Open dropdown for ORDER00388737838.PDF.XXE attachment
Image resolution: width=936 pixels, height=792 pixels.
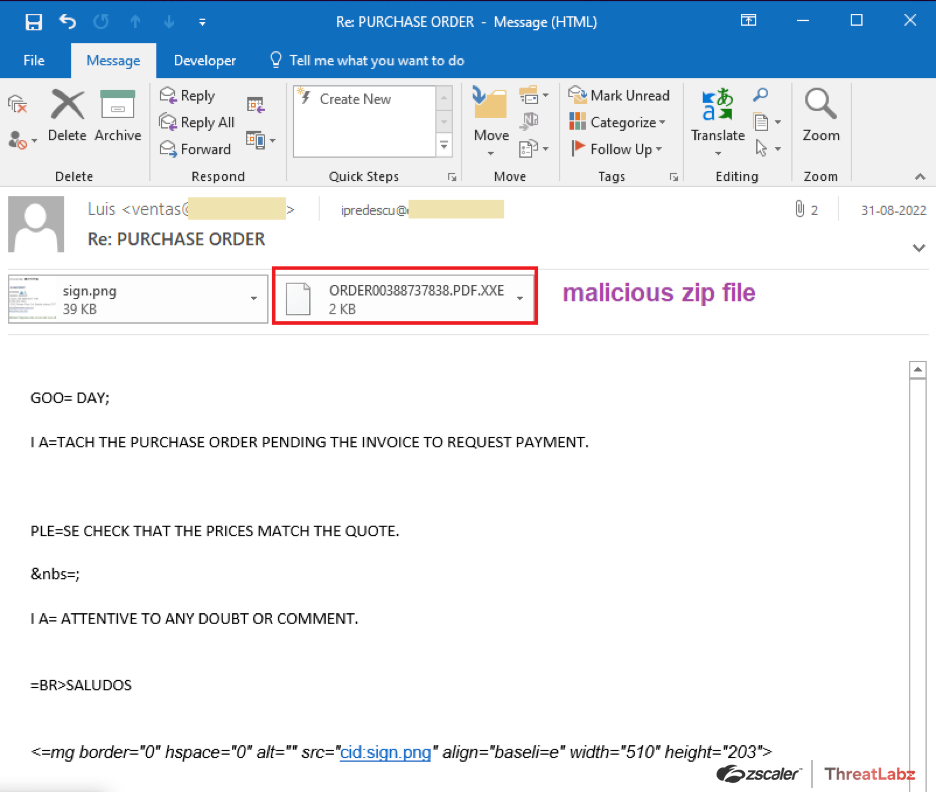(520, 298)
